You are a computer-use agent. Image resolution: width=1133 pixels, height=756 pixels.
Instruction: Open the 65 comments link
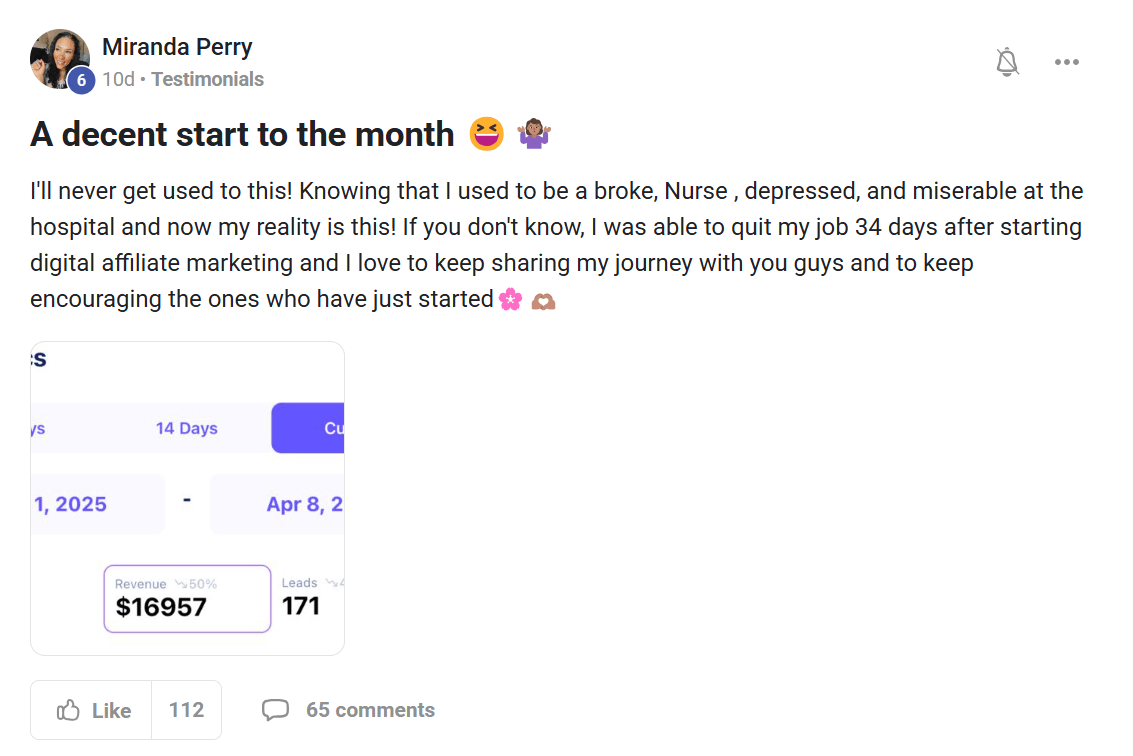[x=370, y=710]
